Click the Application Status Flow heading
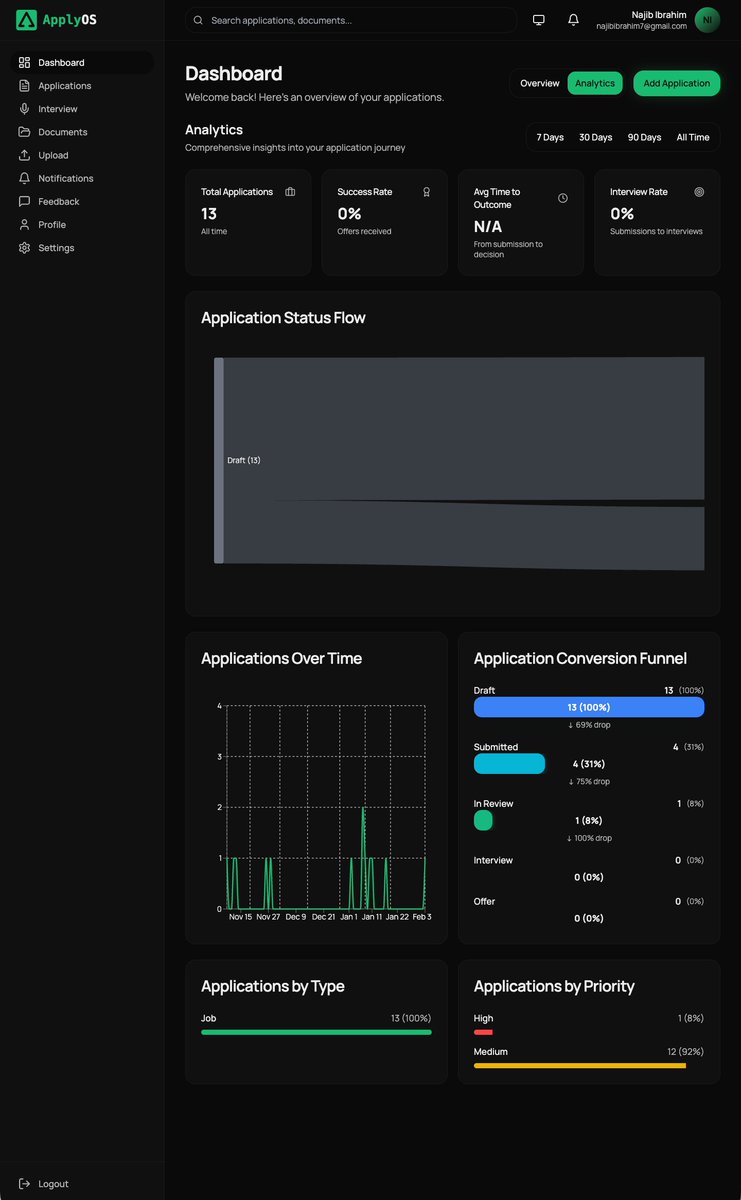 click(283, 318)
